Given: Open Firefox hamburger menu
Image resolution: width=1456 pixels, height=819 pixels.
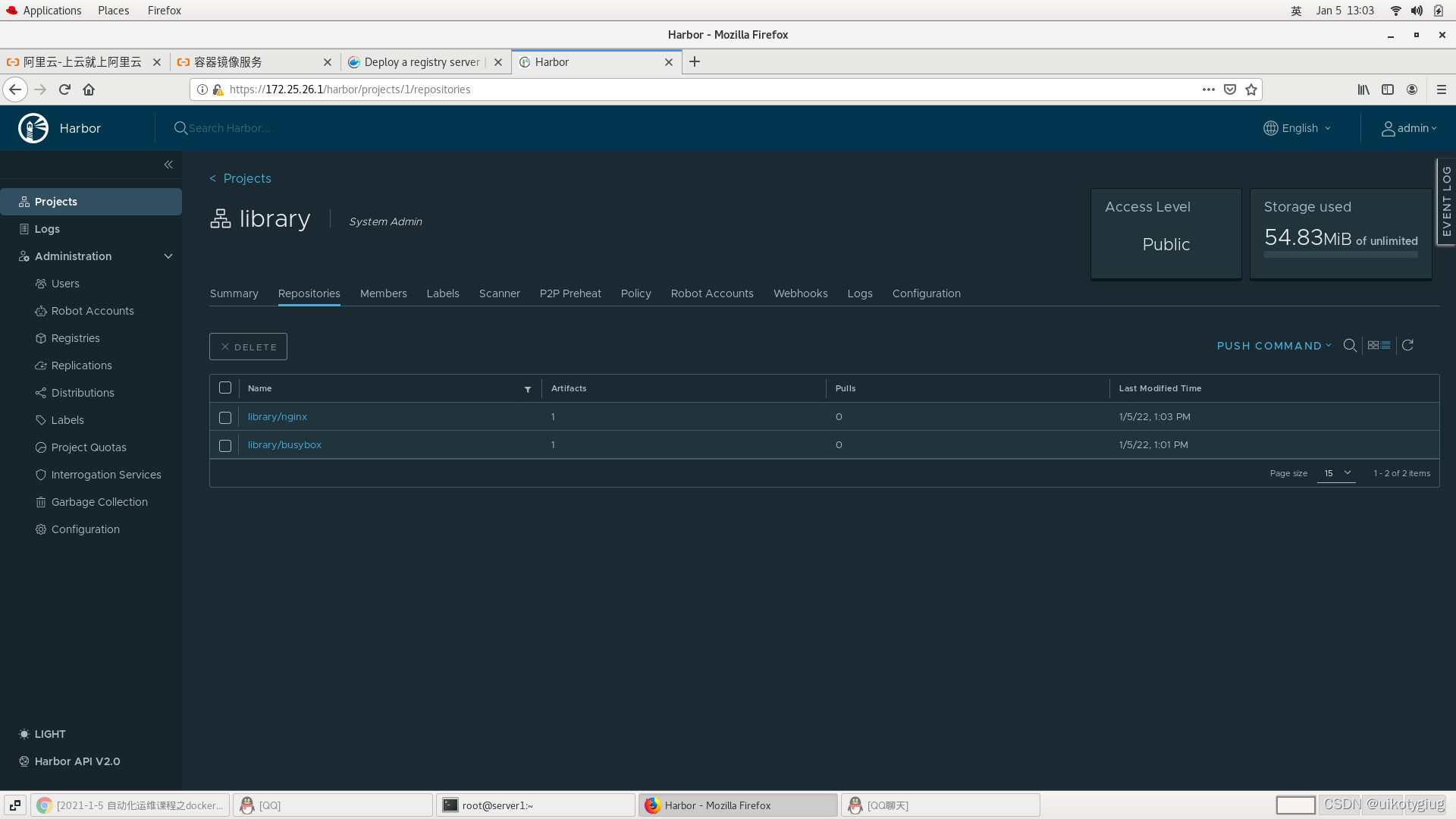Looking at the screenshot, I should [x=1442, y=89].
